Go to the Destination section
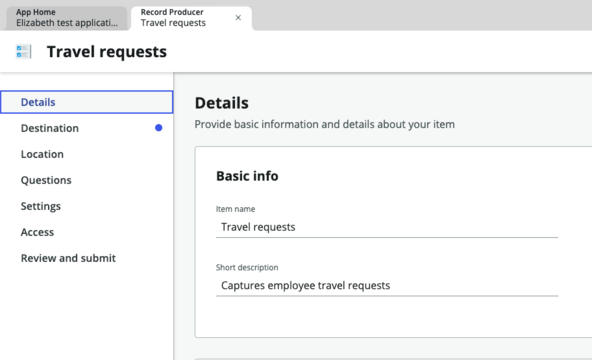 pos(87,128)
